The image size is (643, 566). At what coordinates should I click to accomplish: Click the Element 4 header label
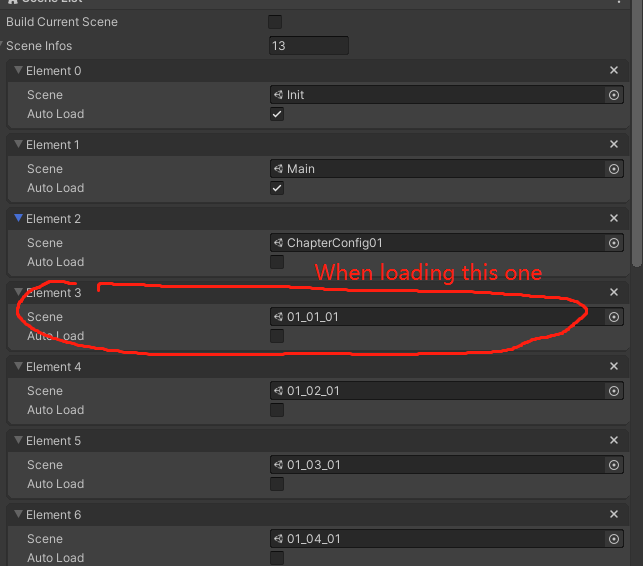click(x=54, y=366)
